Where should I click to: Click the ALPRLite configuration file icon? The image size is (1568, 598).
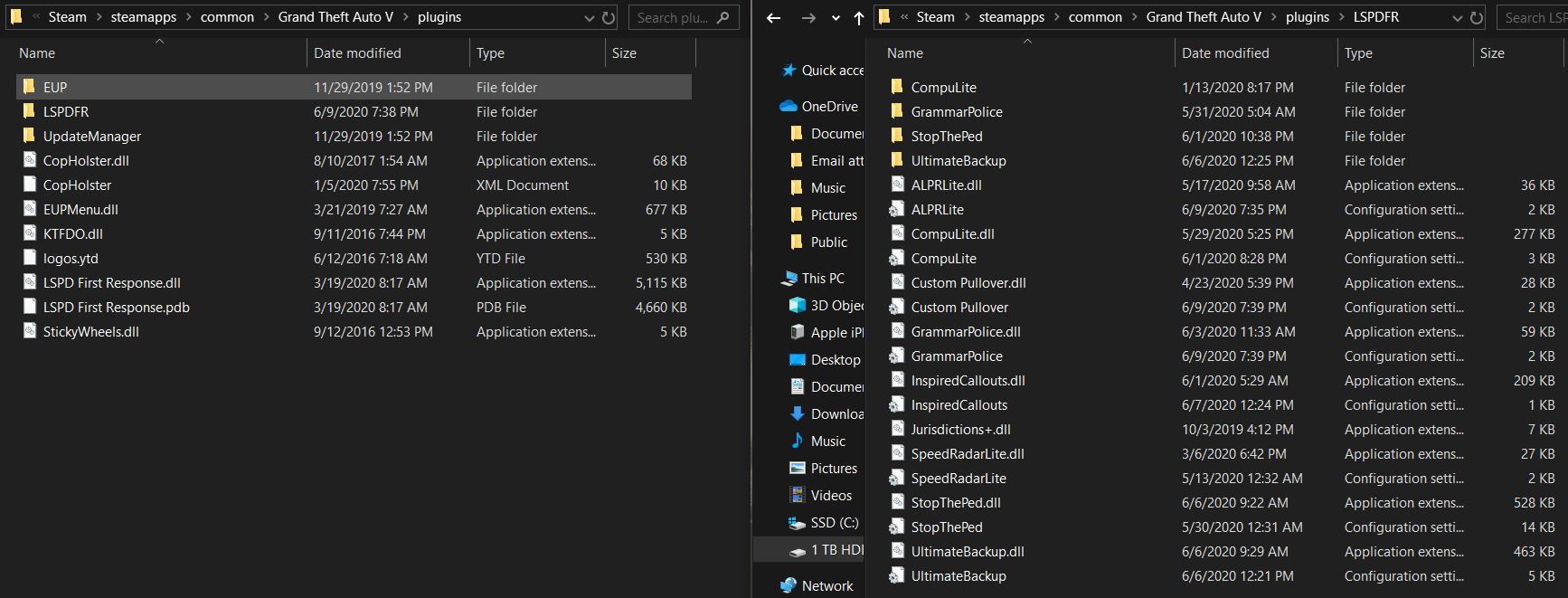(x=897, y=209)
